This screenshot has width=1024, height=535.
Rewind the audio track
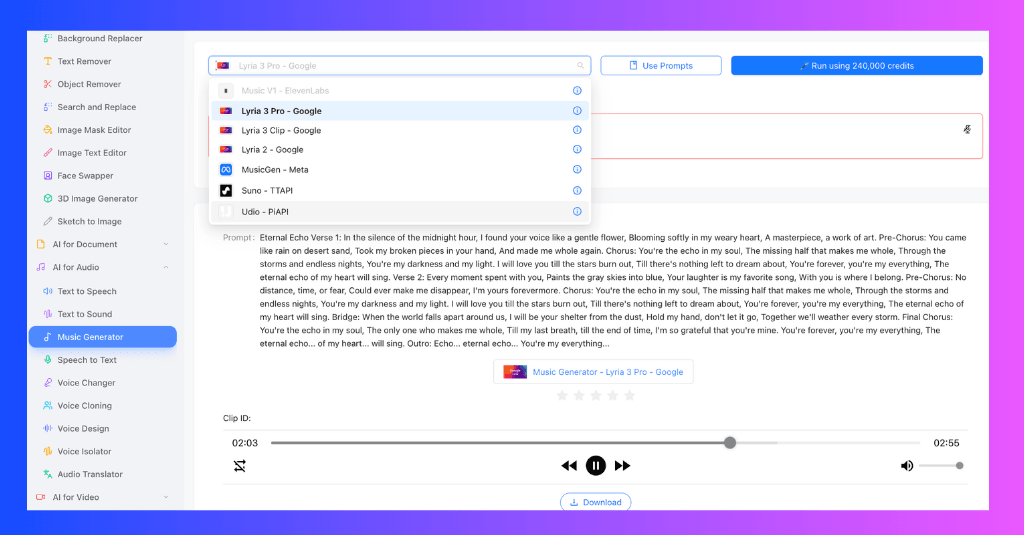coord(569,466)
